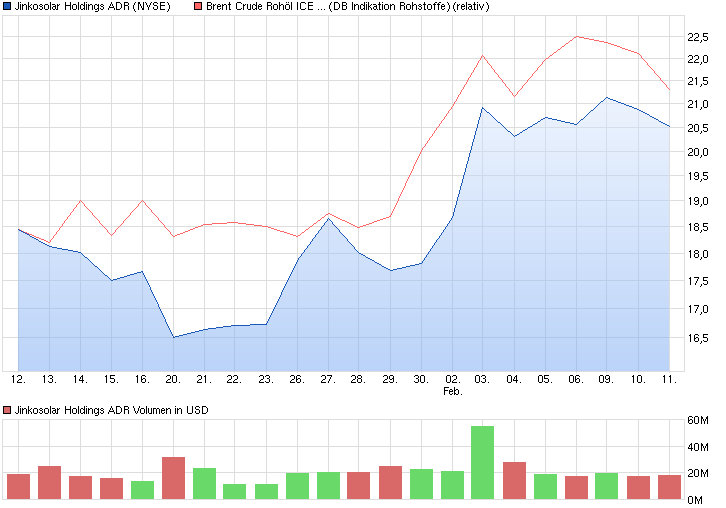Image resolution: width=726 pixels, height=508 pixels.
Task: Click the 22,5 price axis label
Action: 698,38
